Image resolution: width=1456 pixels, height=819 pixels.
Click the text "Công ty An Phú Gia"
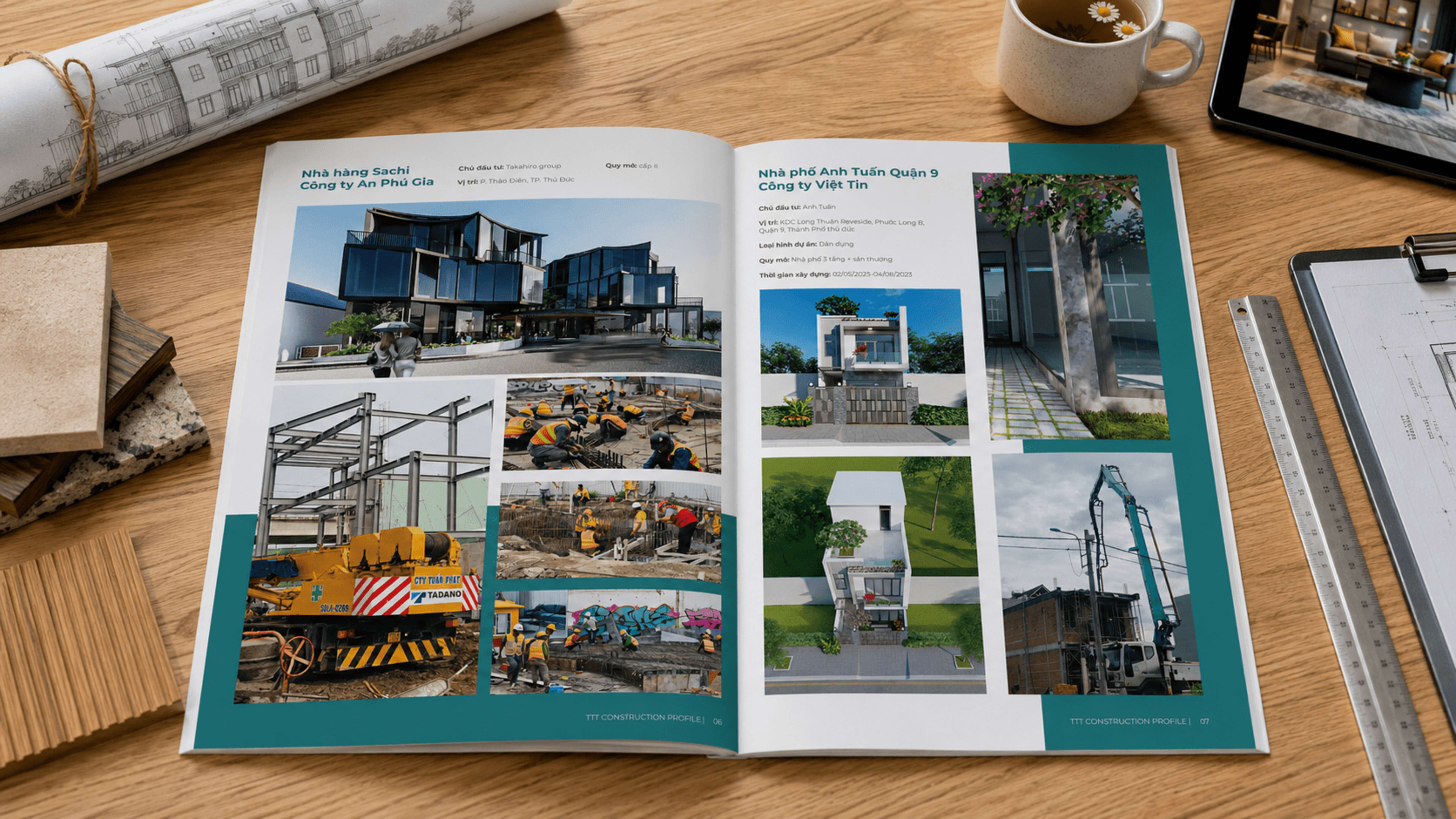click(366, 183)
